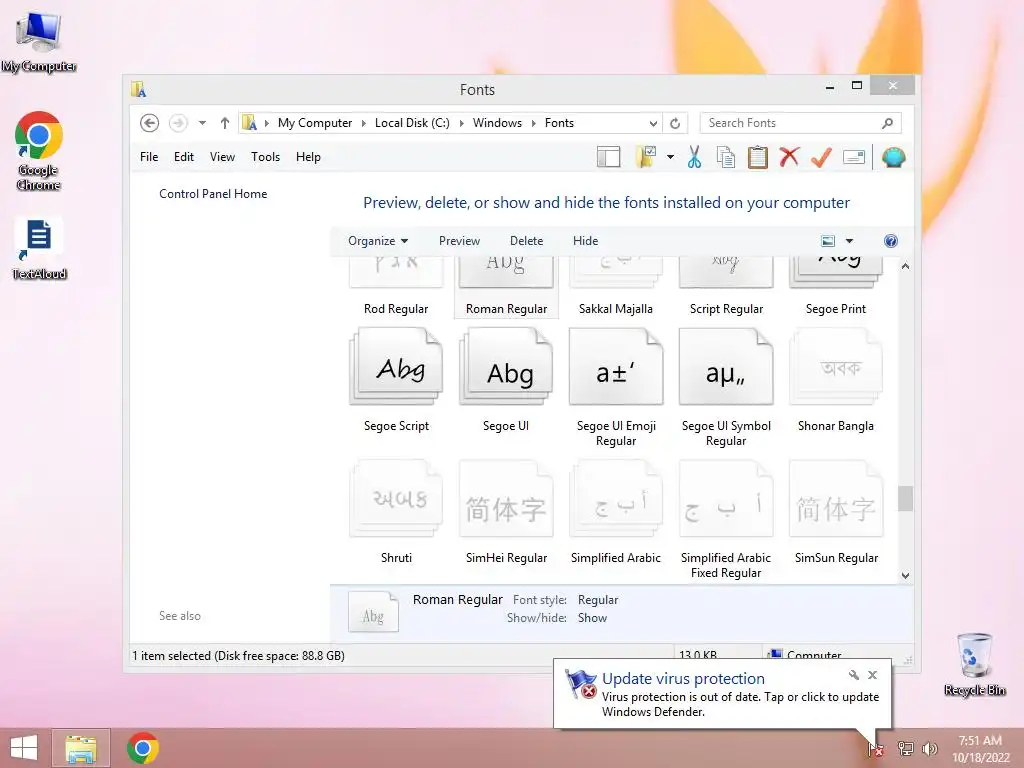Open the Tools menu
The width and height of the screenshot is (1024, 768).
[x=265, y=157]
